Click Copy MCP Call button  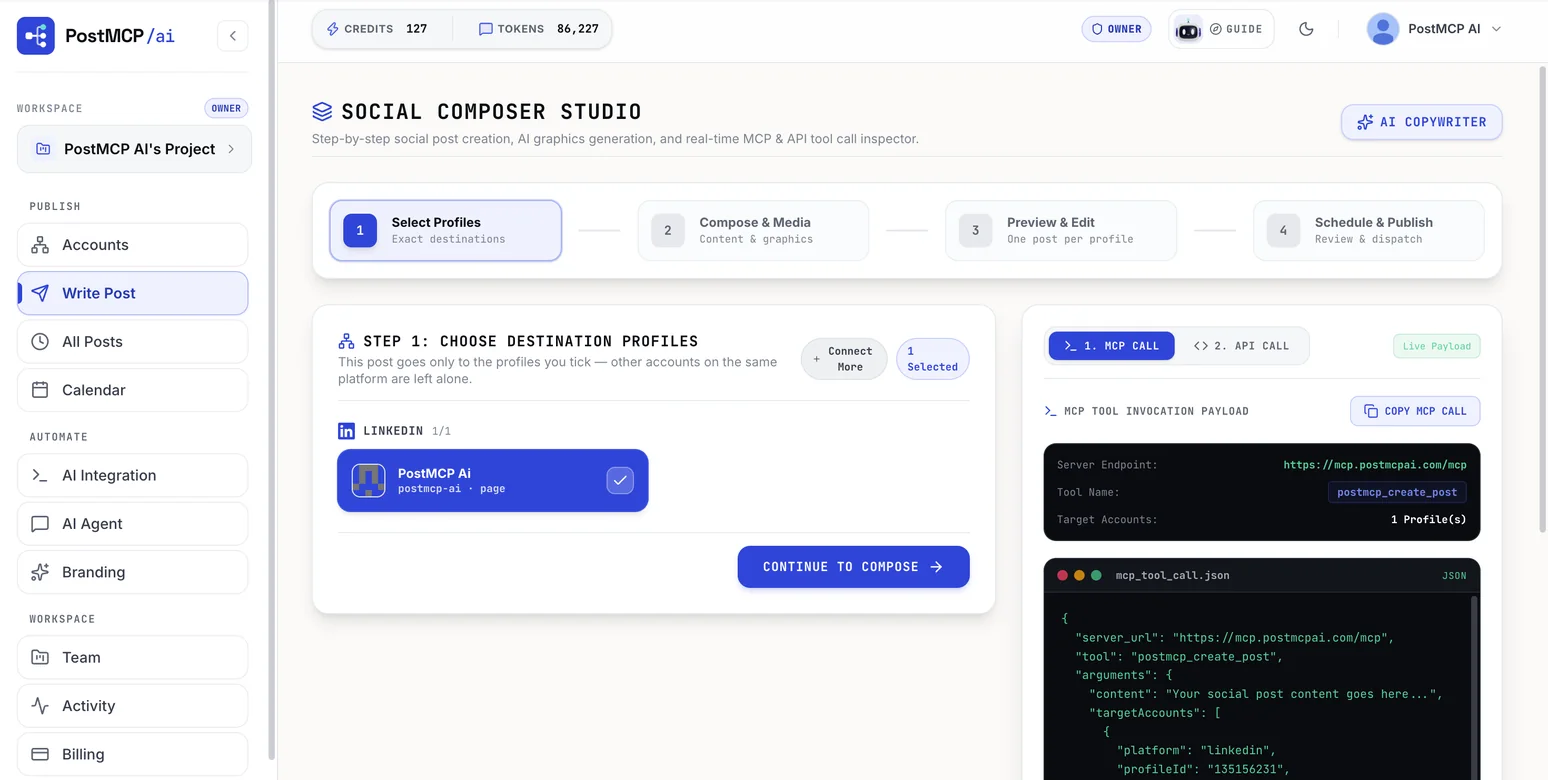[1415, 411]
